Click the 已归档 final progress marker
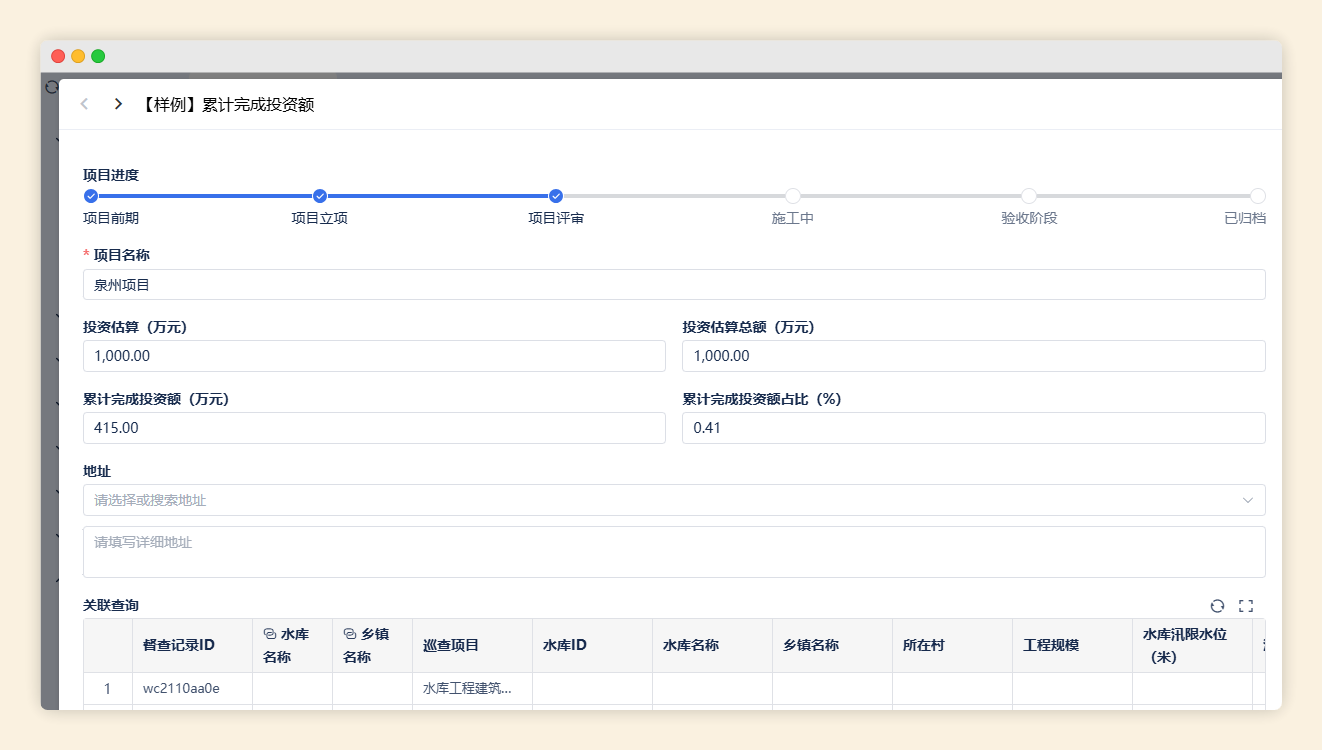Viewport: 1322px width, 750px height. [x=1257, y=196]
